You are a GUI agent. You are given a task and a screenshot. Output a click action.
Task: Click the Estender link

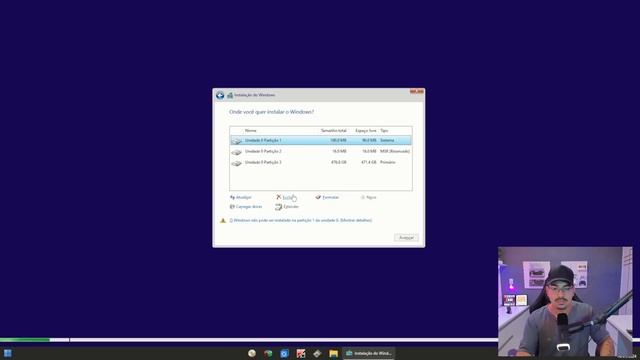pos(291,207)
